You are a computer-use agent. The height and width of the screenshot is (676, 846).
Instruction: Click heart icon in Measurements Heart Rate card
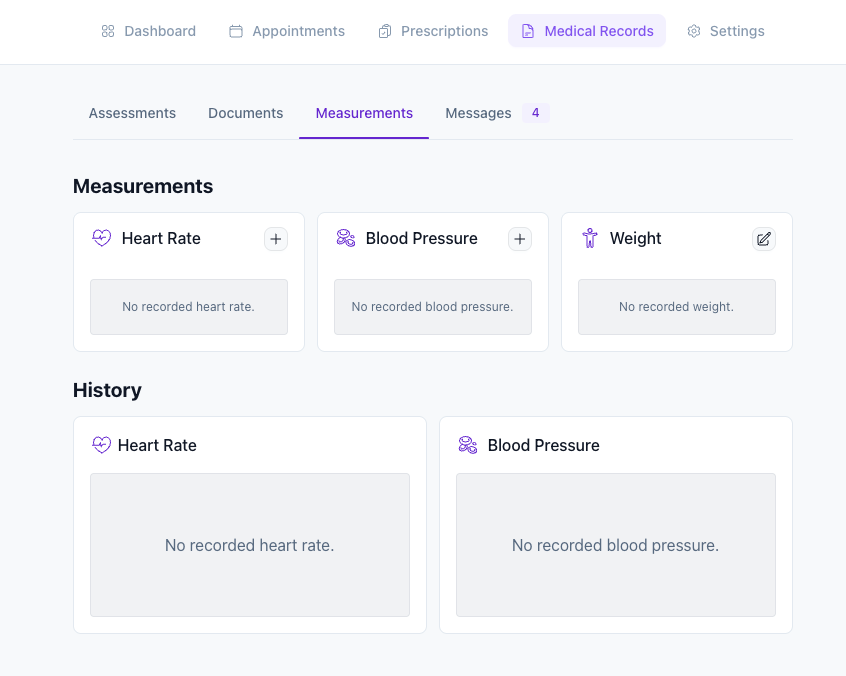pyautogui.click(x=101, y=238)
